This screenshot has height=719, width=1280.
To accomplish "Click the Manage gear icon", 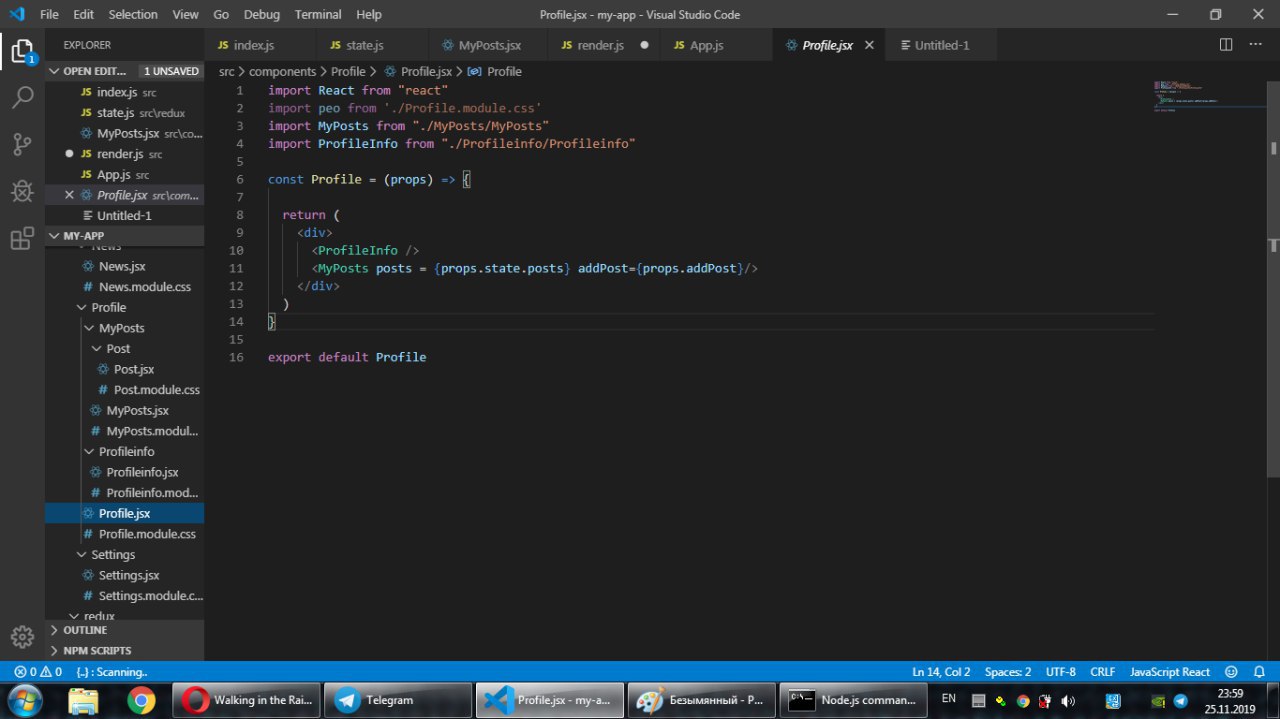I will [x=22, y=637].
